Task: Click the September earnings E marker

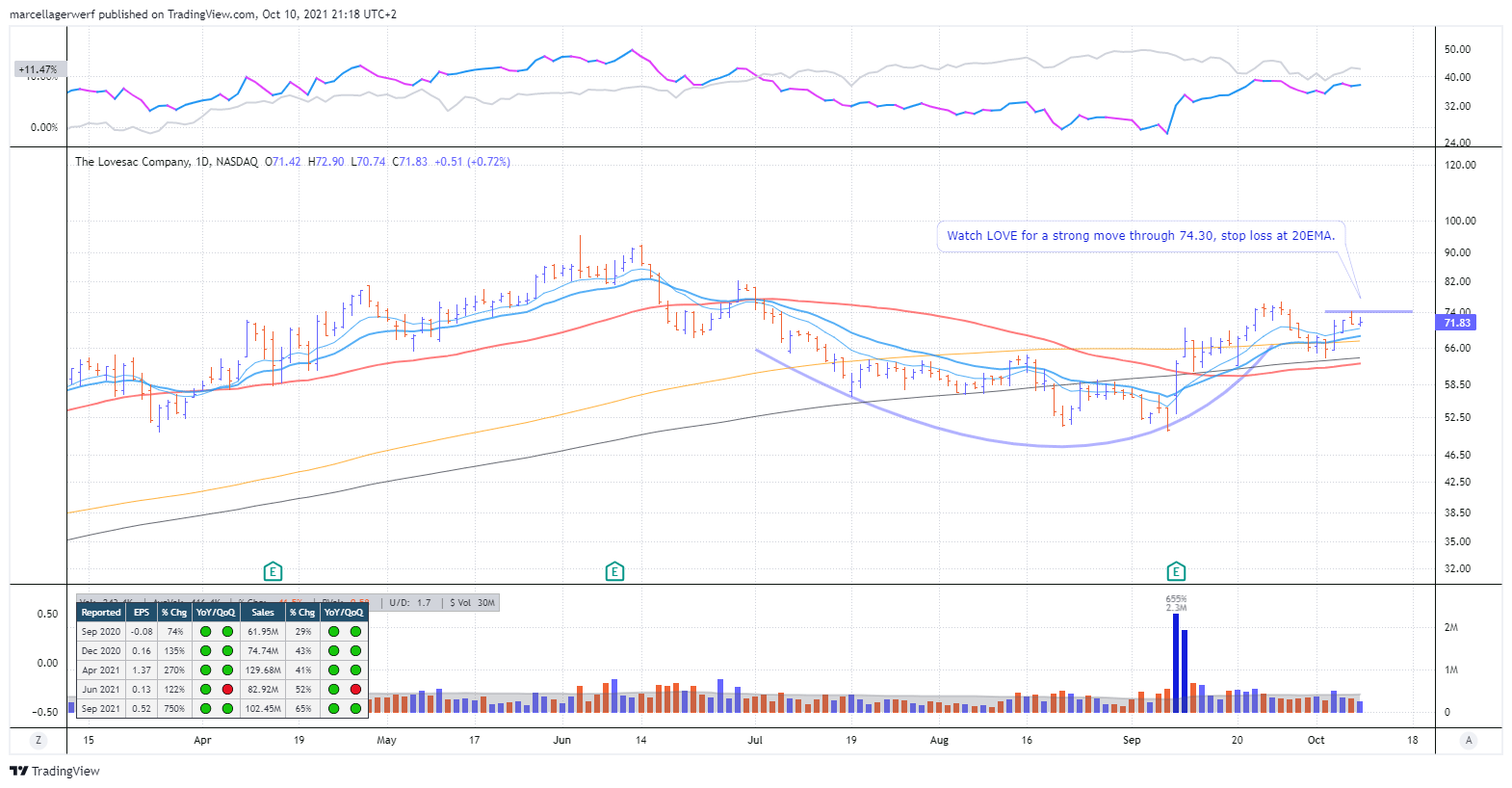Action: (1176, 571)
